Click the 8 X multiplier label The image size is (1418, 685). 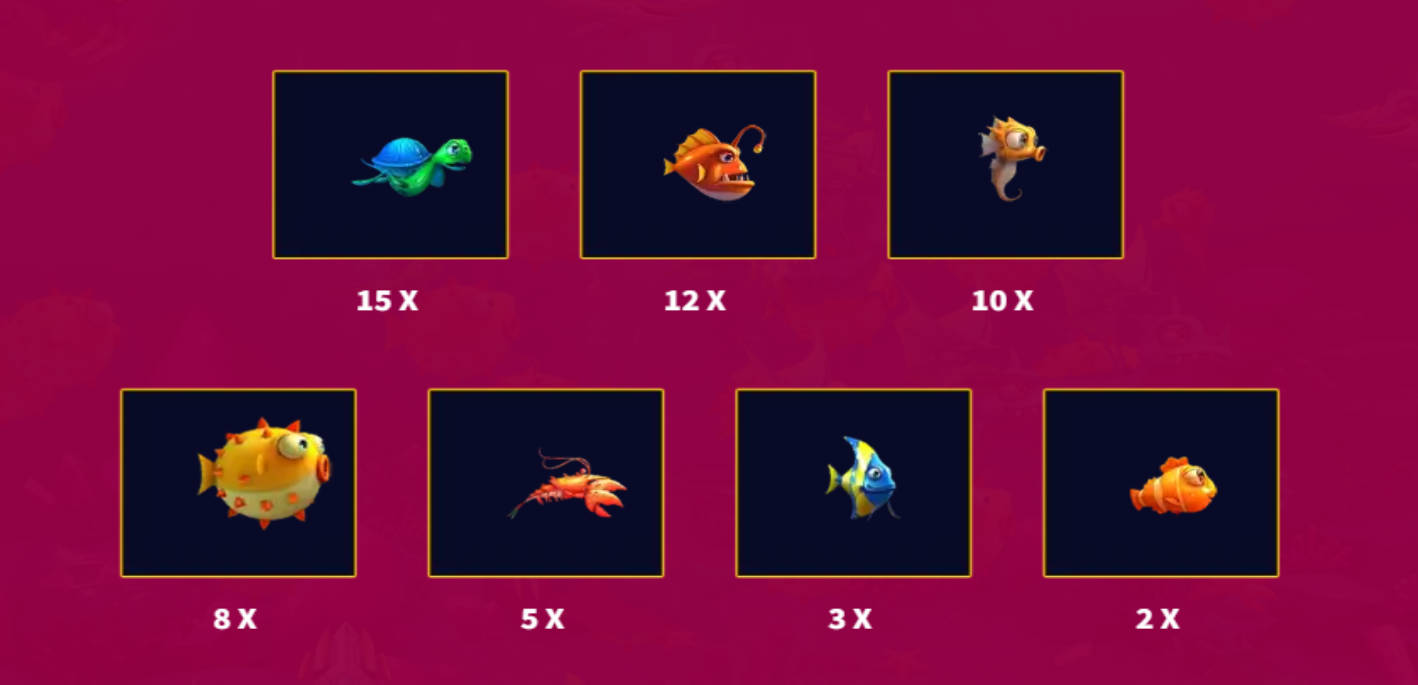point(235,619)
